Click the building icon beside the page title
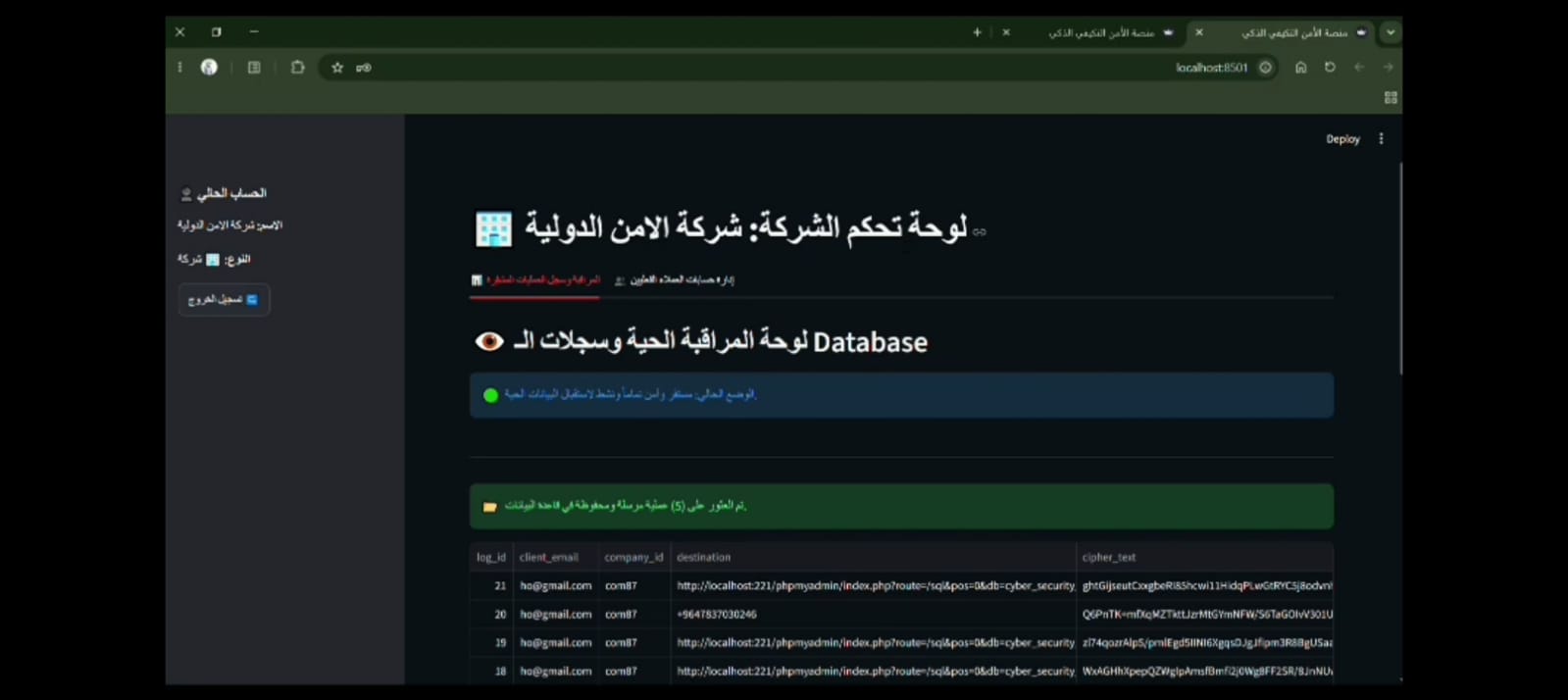The height and width of the screenshot is (700, 1568). tap(493, 228)
